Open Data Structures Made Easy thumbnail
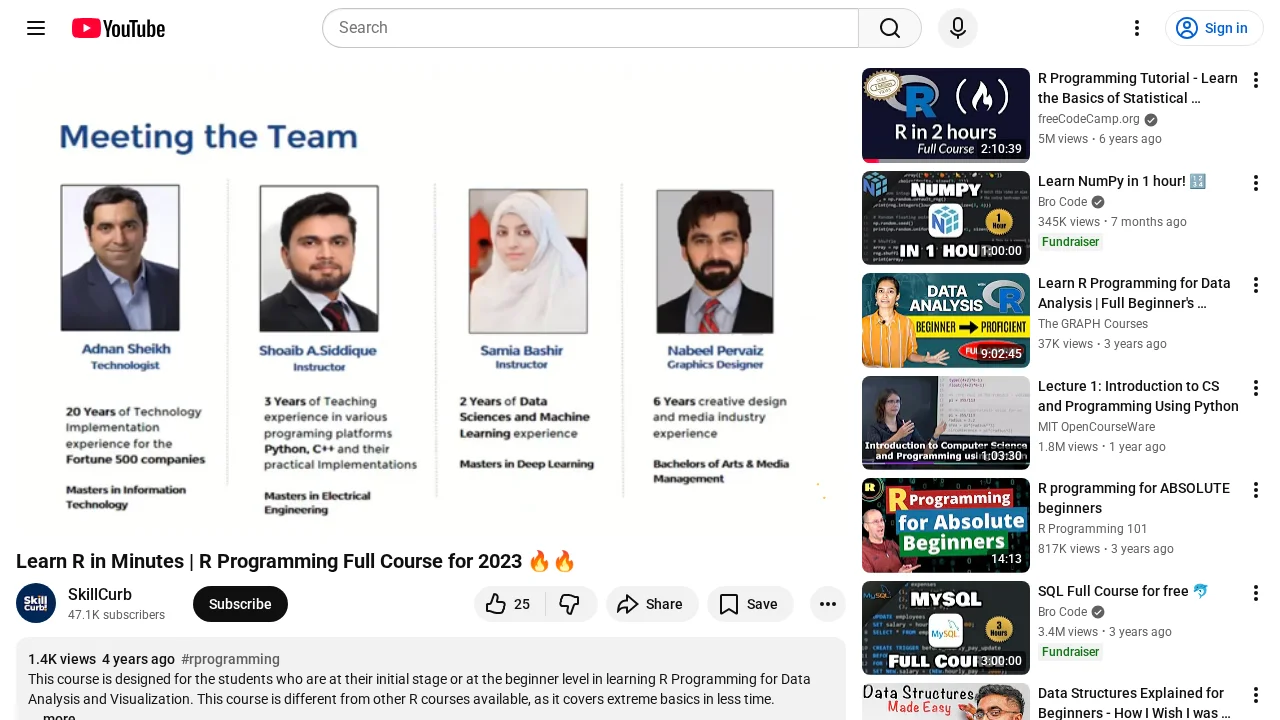Image resolution: width=1280 pixels, height=720 pixels. click(x=946, y=702)
